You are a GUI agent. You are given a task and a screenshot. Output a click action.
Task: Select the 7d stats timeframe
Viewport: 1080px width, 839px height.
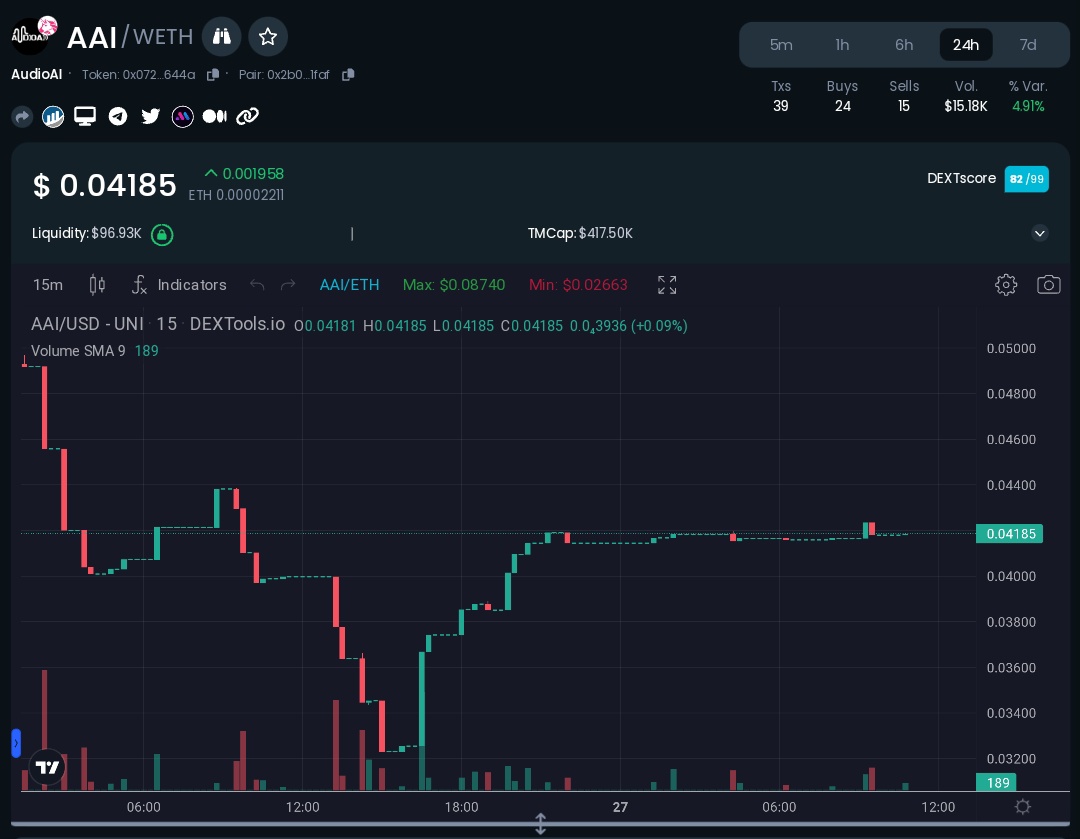[1028, 45]
